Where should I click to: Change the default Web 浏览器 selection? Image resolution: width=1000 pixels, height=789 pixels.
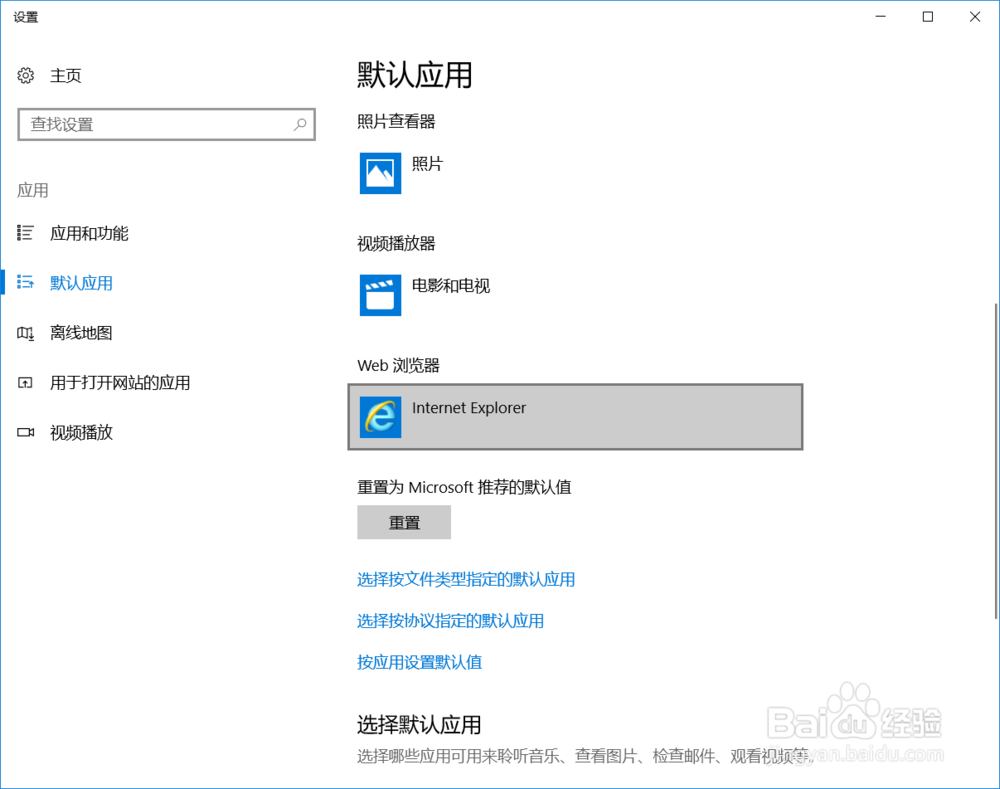coord(576,417)
